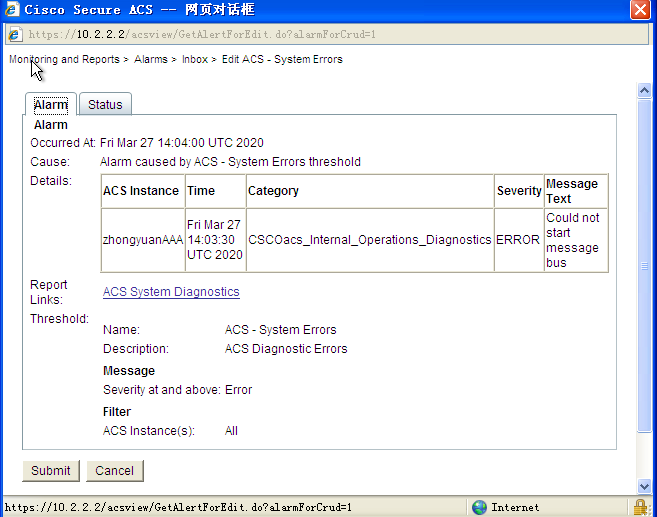Click the padlock security icon in status bar
The width and height of the screenshot is (657, 517).
(x=640, y=507)
